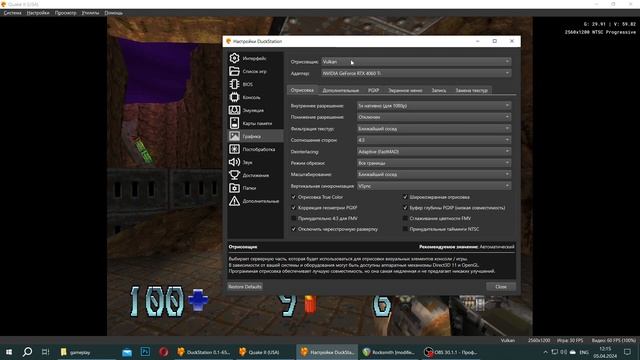
Task: Open the Папки folder icon
Action: pyautogui.click(x=234, y=188)
